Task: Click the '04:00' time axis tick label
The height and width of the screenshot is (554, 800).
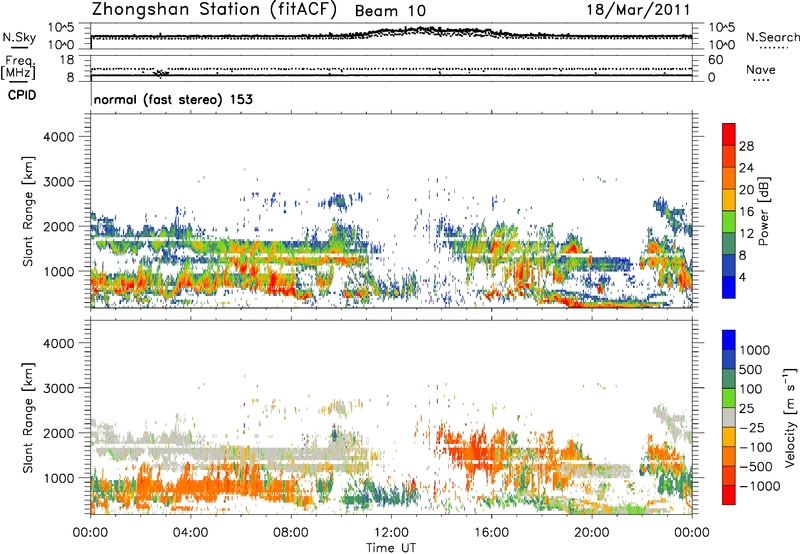Action: tap(191, 533)
